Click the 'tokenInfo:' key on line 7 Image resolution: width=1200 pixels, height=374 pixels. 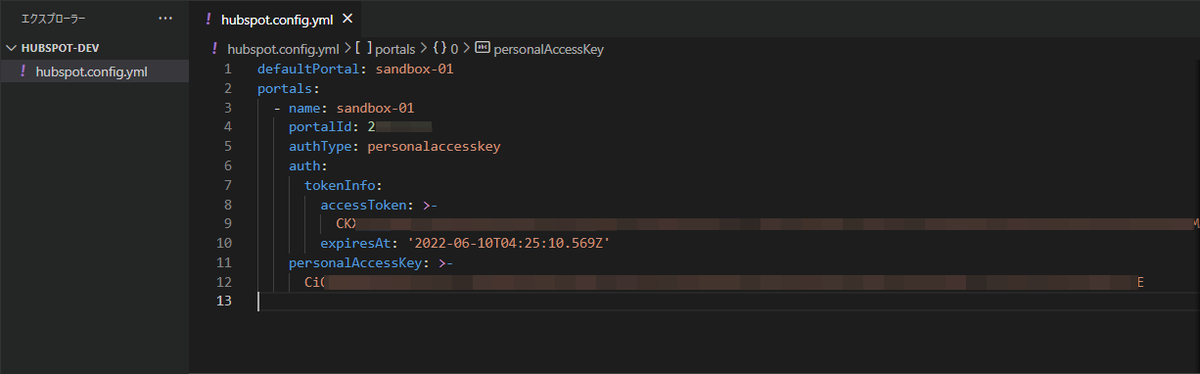(x=344, y=185)
